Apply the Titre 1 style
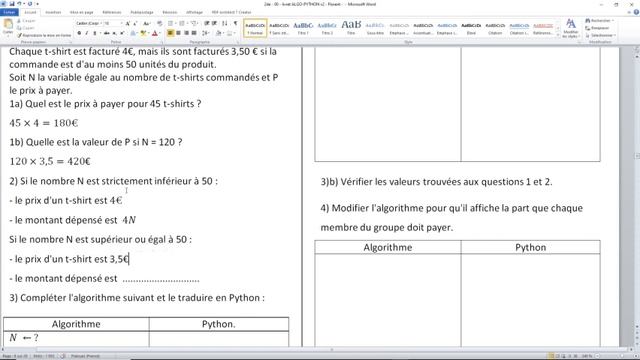Viewport: 640px width, 360px height. [303, 28]
